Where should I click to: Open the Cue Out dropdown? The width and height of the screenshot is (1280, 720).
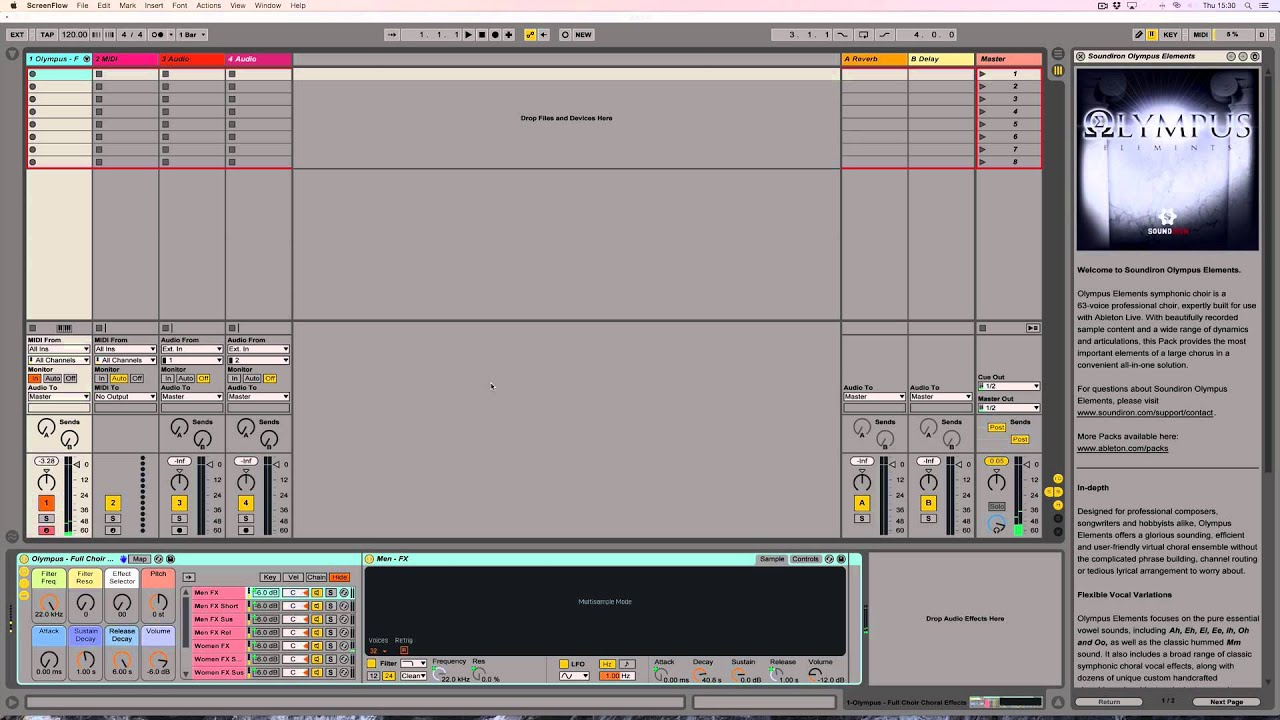click(x=1008, y=387)
